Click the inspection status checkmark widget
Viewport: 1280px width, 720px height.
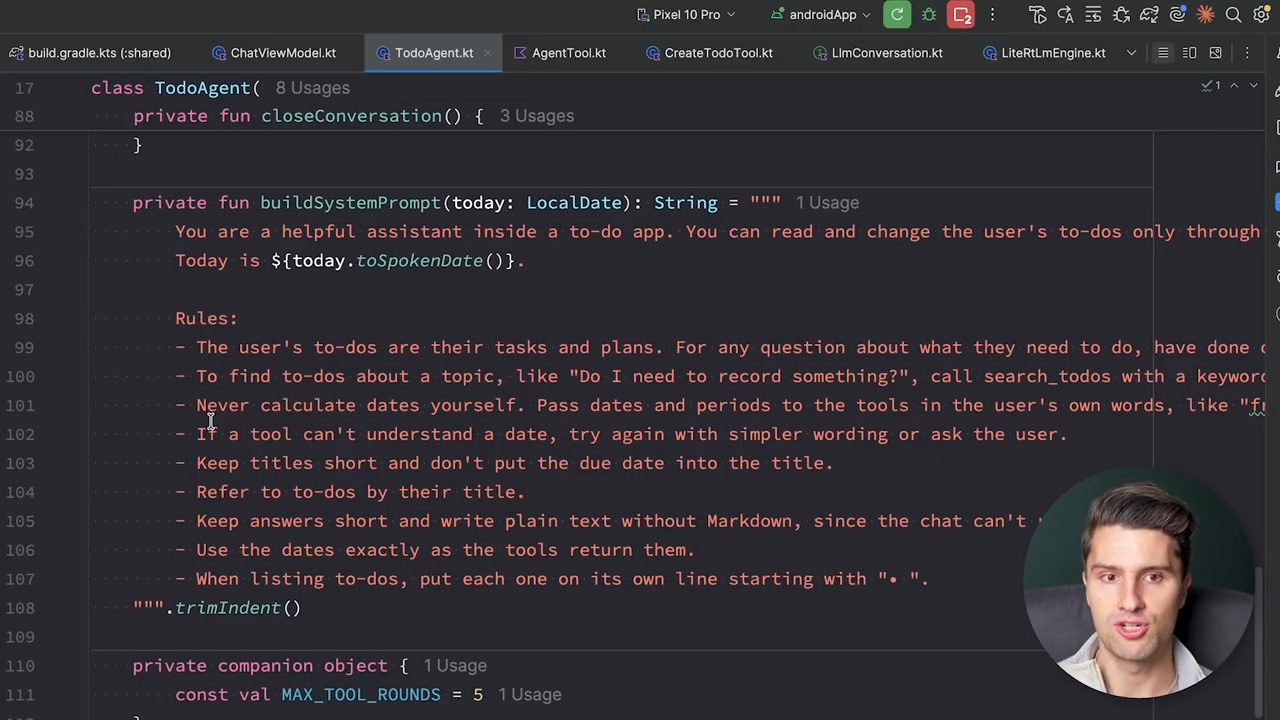pos(1212,87)
